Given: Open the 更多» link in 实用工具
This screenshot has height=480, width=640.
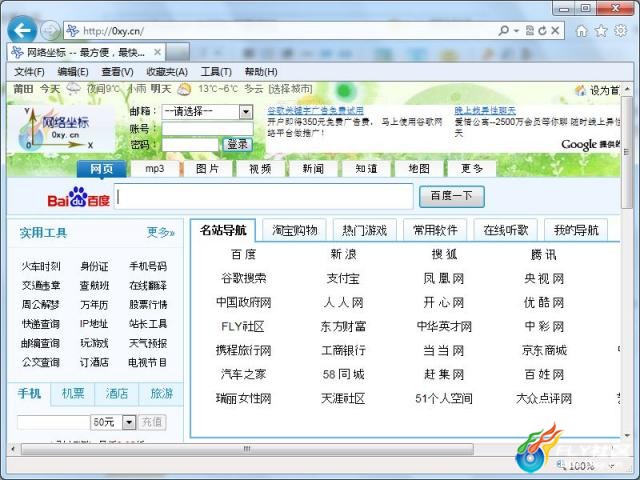Looking at the screenshot, I should coord(161,232).
